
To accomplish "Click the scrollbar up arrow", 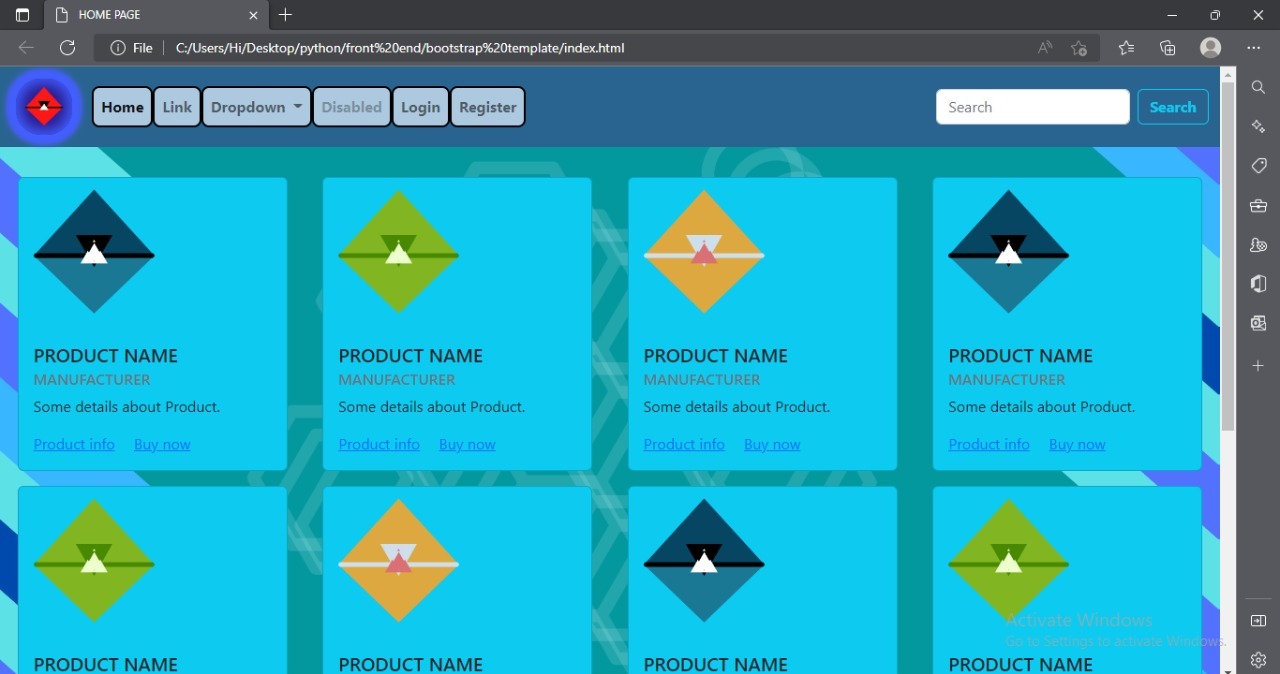I will tap(1228, 74).
